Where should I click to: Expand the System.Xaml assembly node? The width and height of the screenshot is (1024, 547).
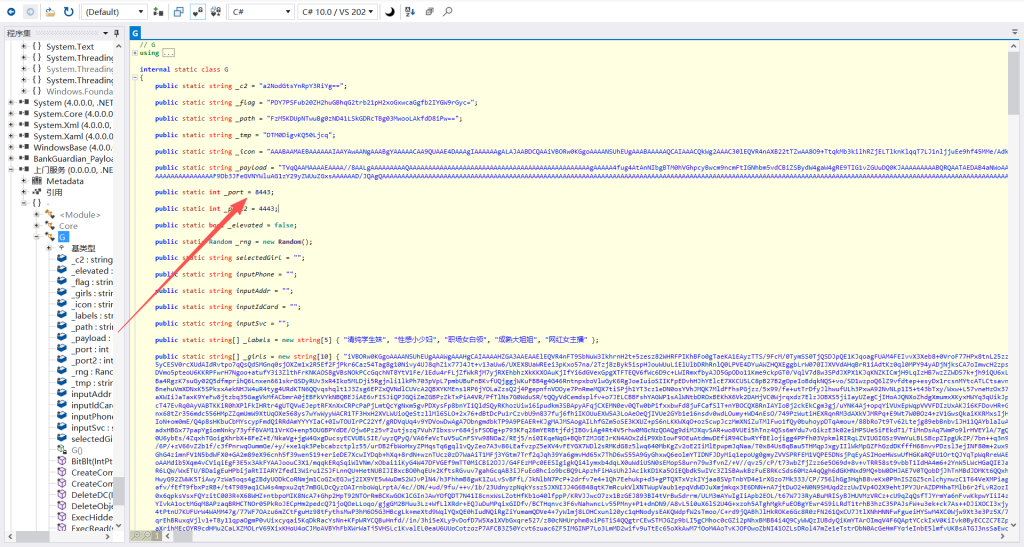coord(11,136)
